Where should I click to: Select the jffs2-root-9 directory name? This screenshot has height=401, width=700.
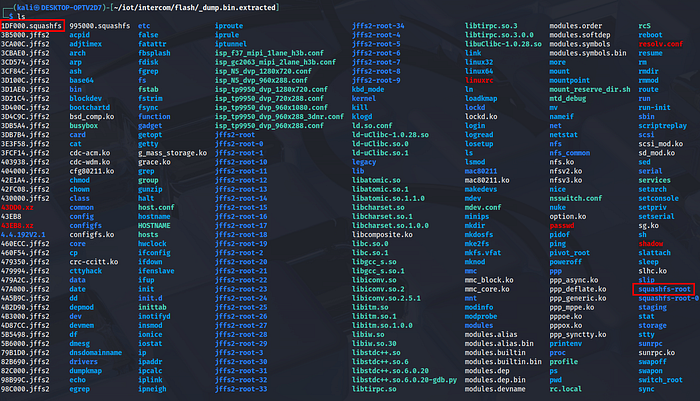point(376,80)
